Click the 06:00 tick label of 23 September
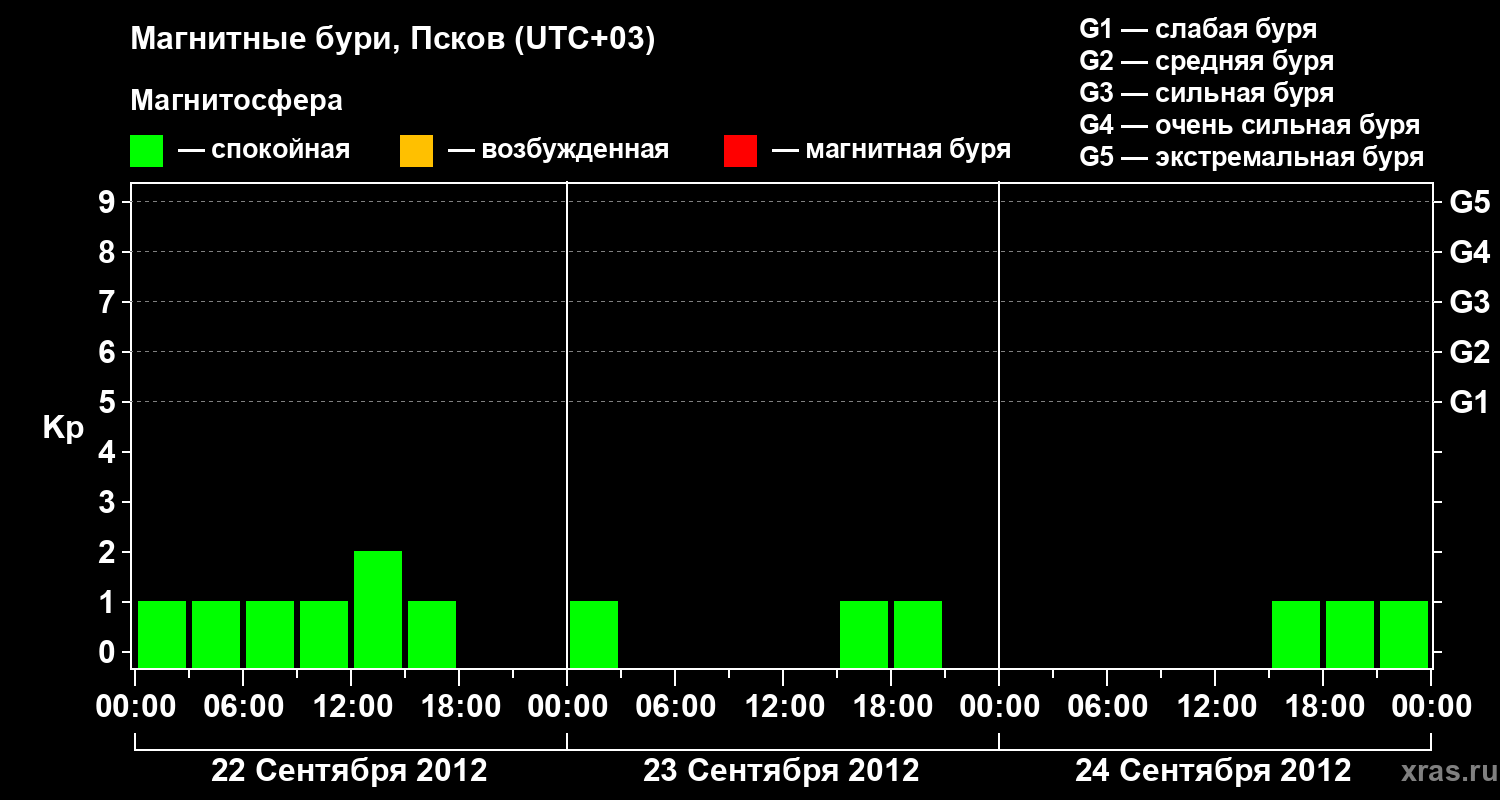Viewport: 1500px width, 800px height. (x=675, y=707)
